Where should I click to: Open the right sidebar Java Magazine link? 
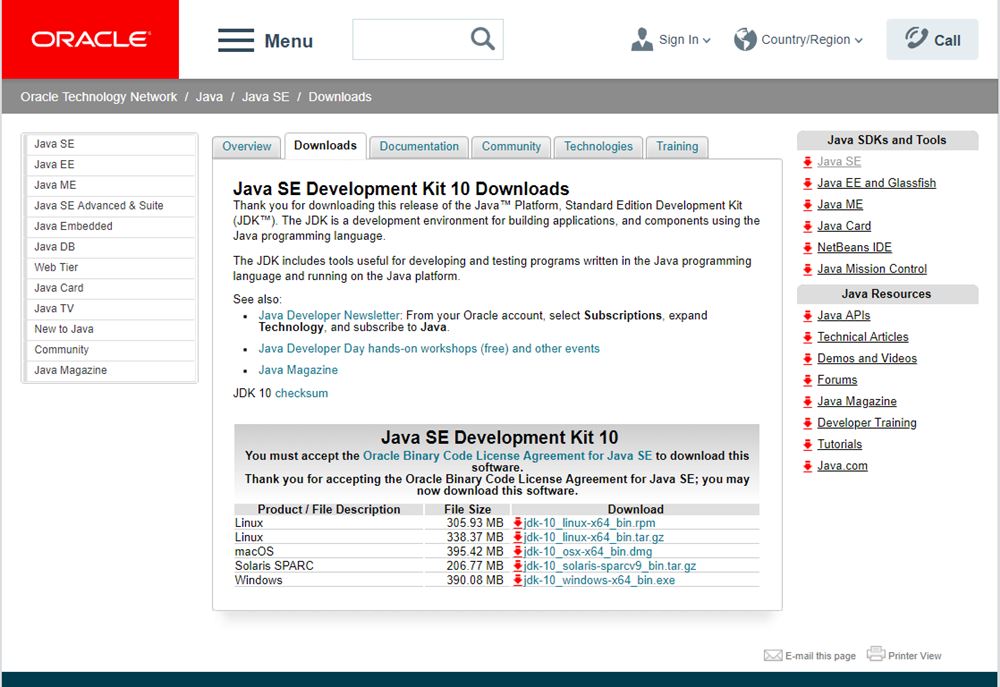point(857,402)
